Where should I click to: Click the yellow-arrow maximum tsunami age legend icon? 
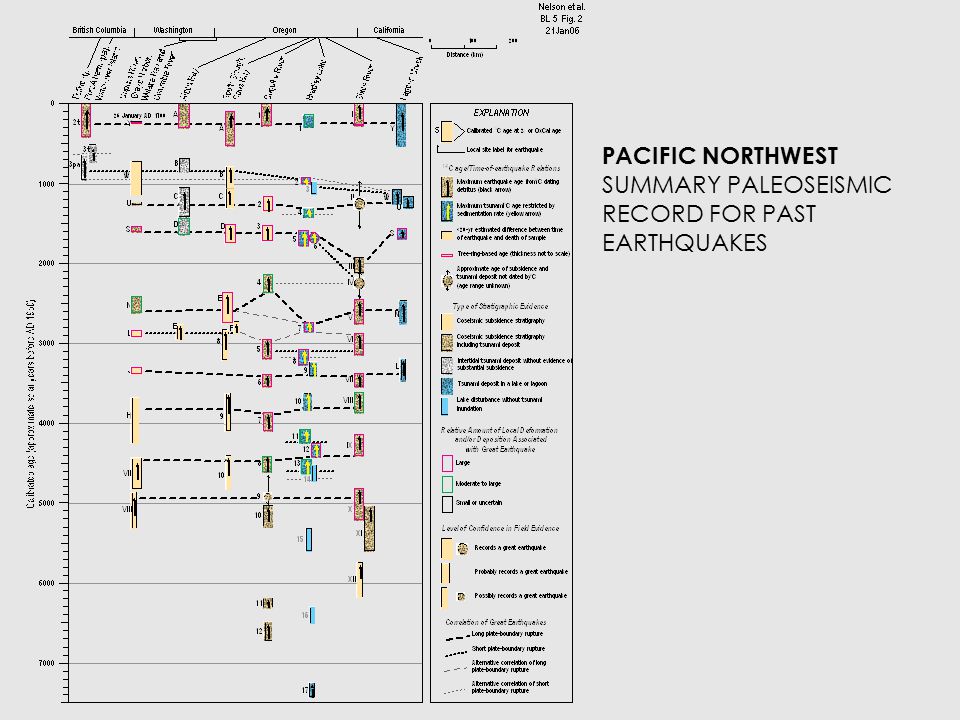point(447,211)
